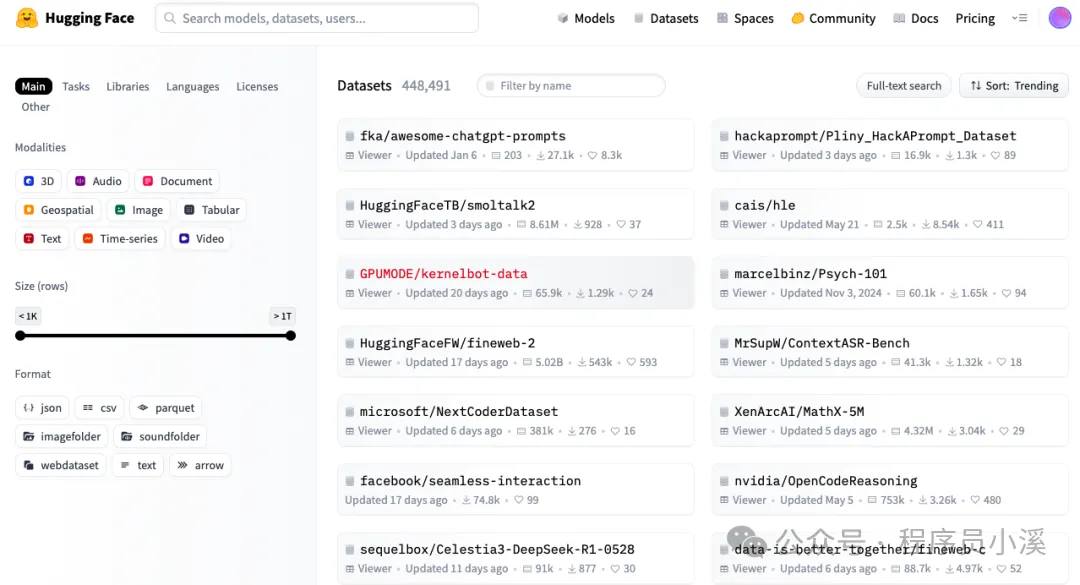
Task: Open Full-text search
Action: [904, 85]
